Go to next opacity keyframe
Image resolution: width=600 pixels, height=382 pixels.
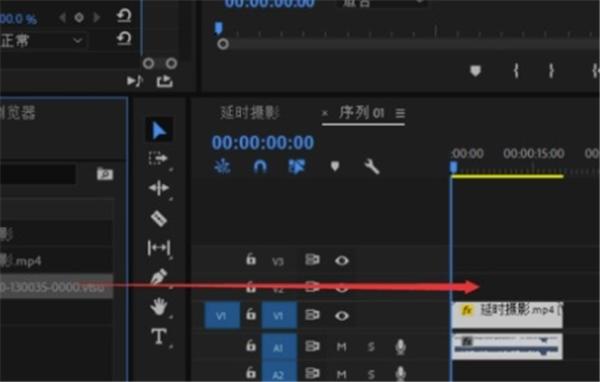coord(96,18)
